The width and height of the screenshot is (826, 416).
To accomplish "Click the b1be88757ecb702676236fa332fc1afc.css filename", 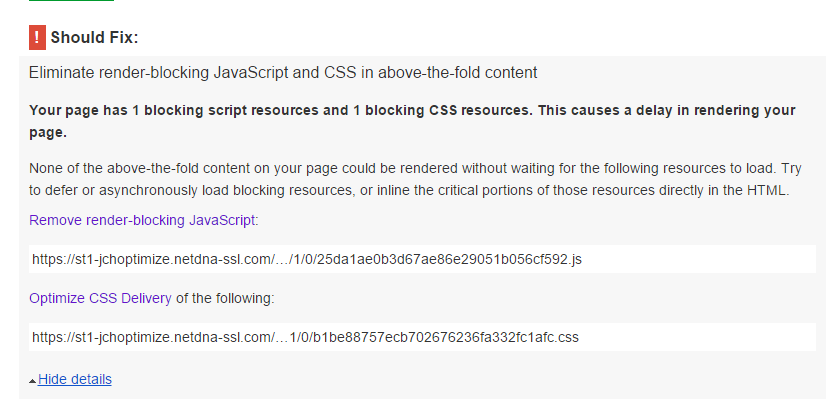I will pos(446,337).
